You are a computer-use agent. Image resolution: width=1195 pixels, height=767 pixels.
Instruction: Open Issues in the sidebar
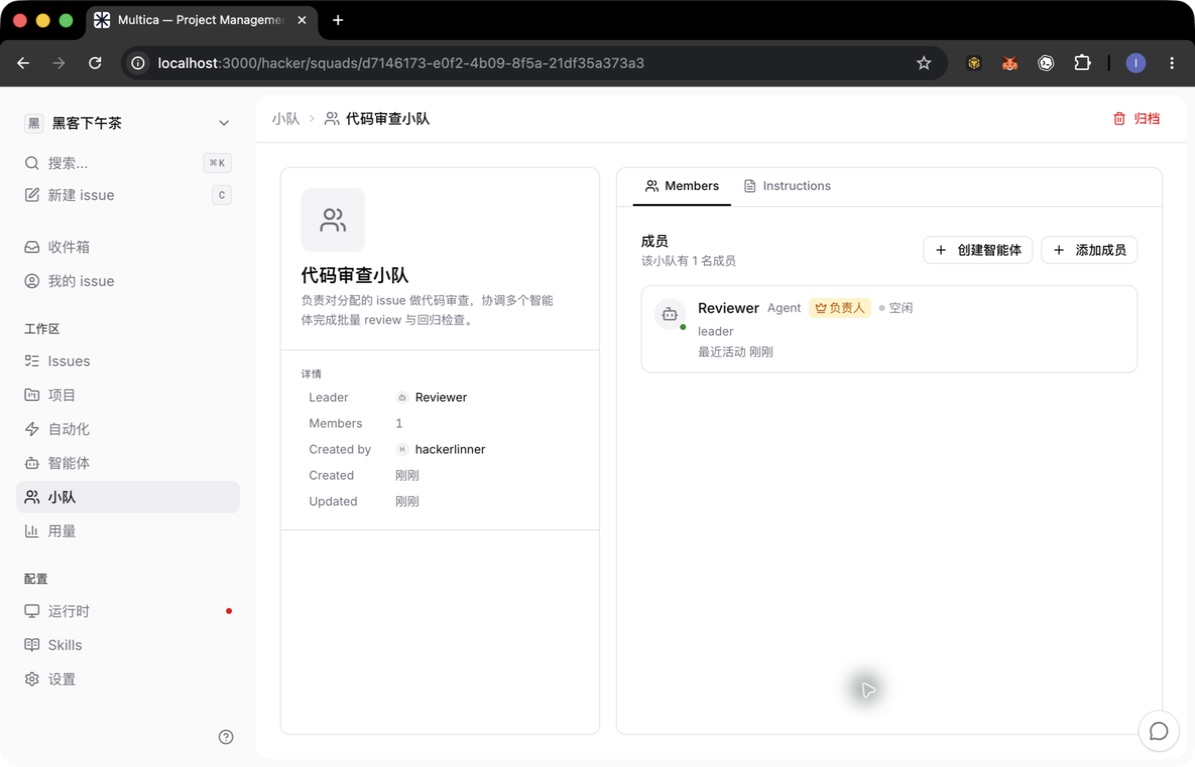coord(127,361)
